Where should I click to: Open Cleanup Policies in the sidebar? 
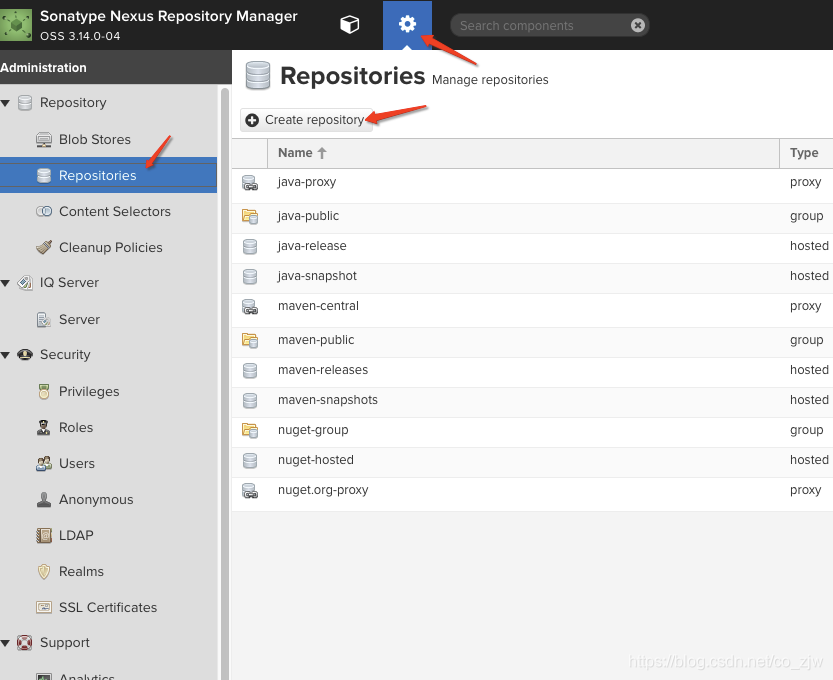(x=108, y=248)
